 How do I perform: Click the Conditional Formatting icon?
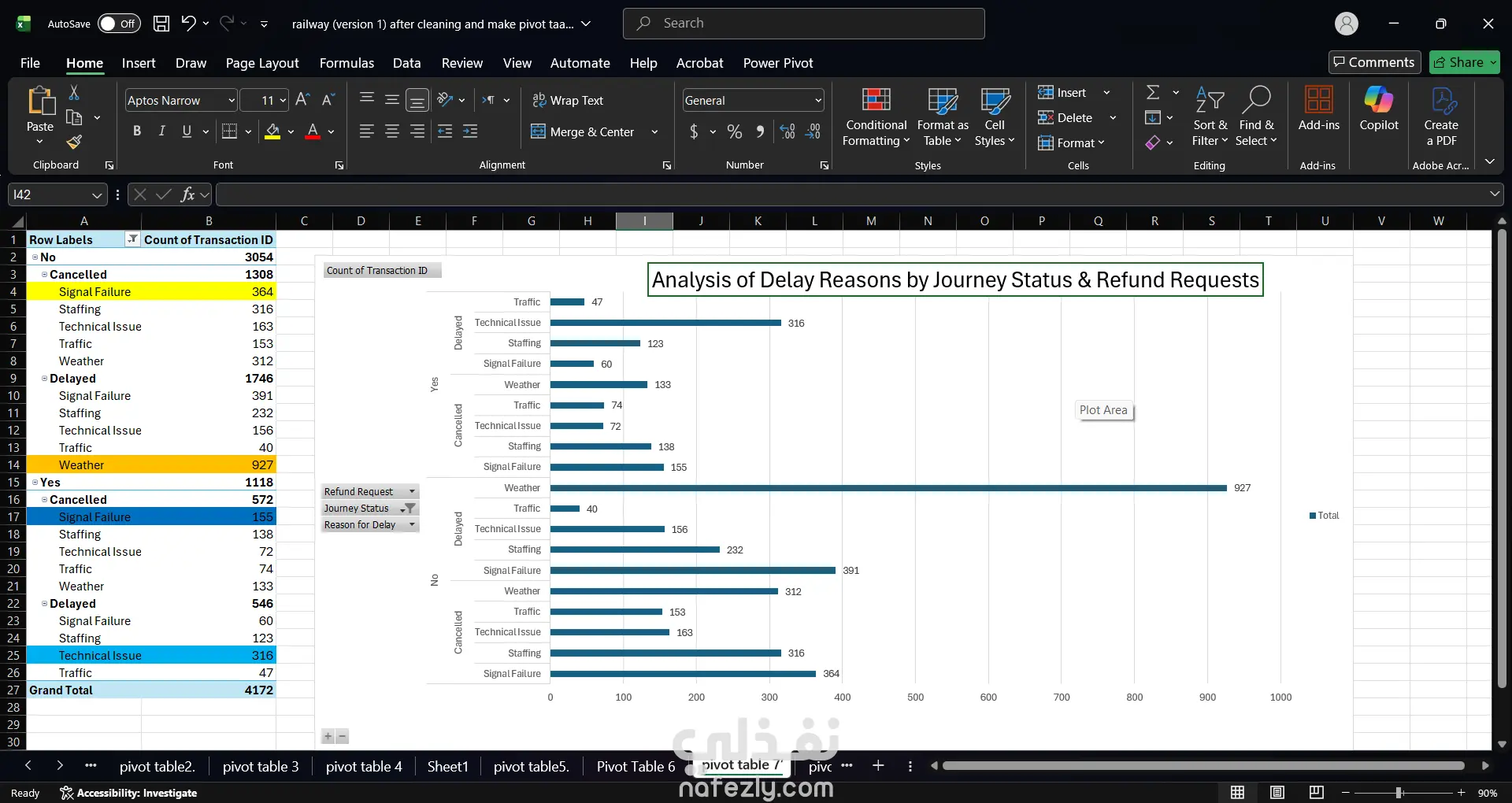pyautogui.click(x=876, y=100)
